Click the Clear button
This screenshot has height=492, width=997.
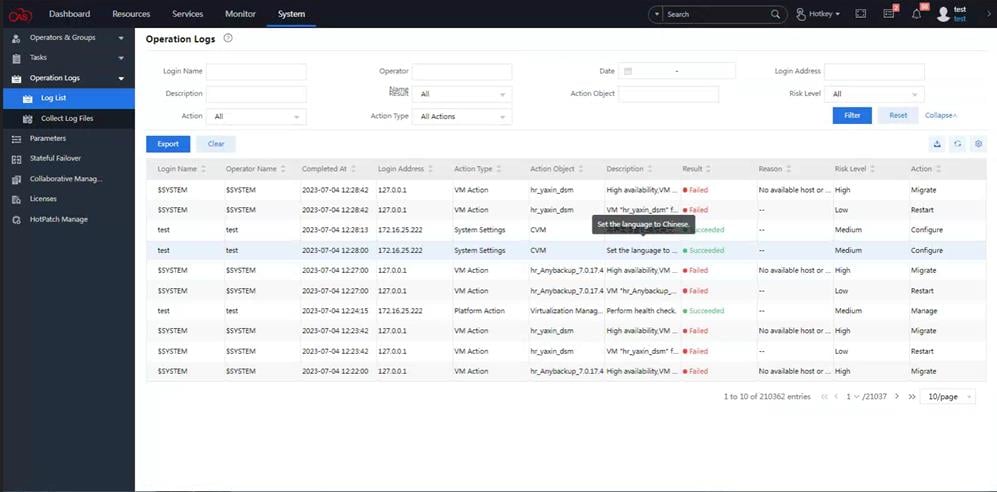click(x=216, y=144)
